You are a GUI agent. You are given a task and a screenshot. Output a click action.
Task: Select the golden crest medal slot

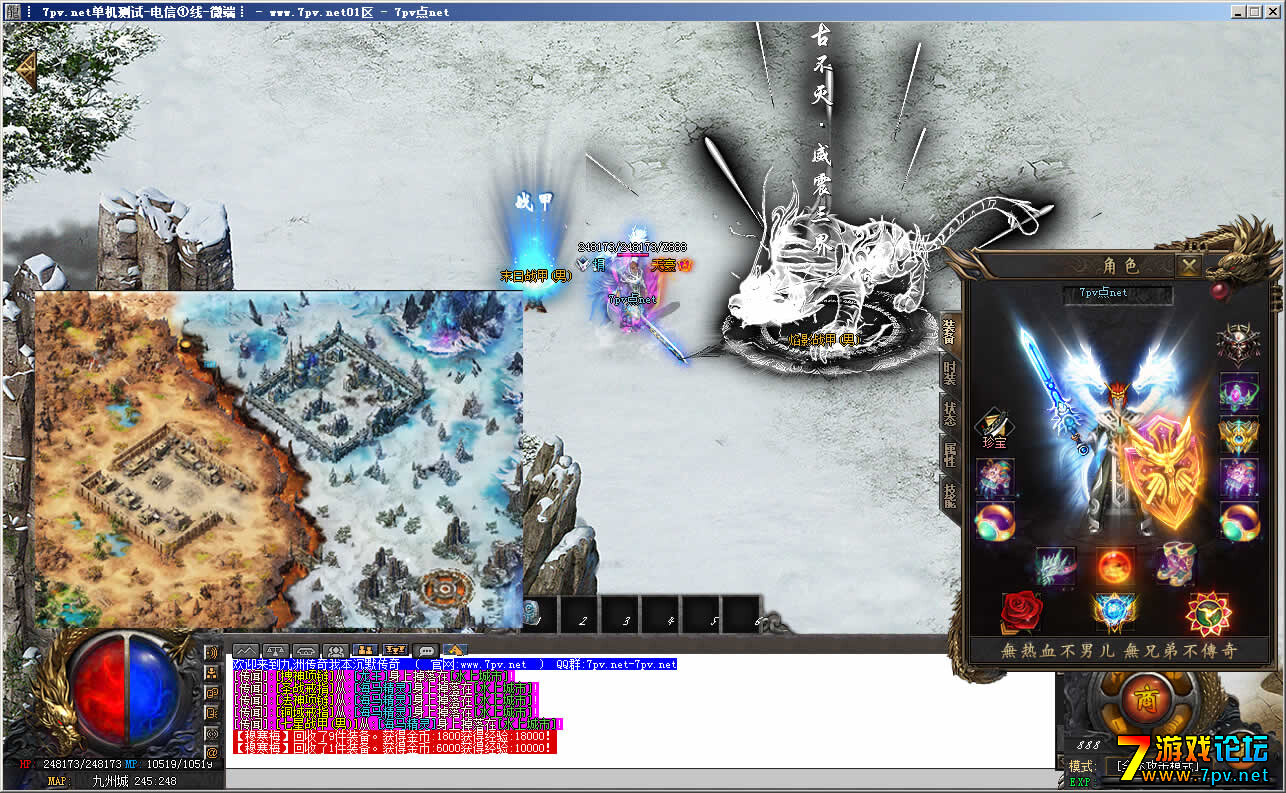coord(1238,436)
